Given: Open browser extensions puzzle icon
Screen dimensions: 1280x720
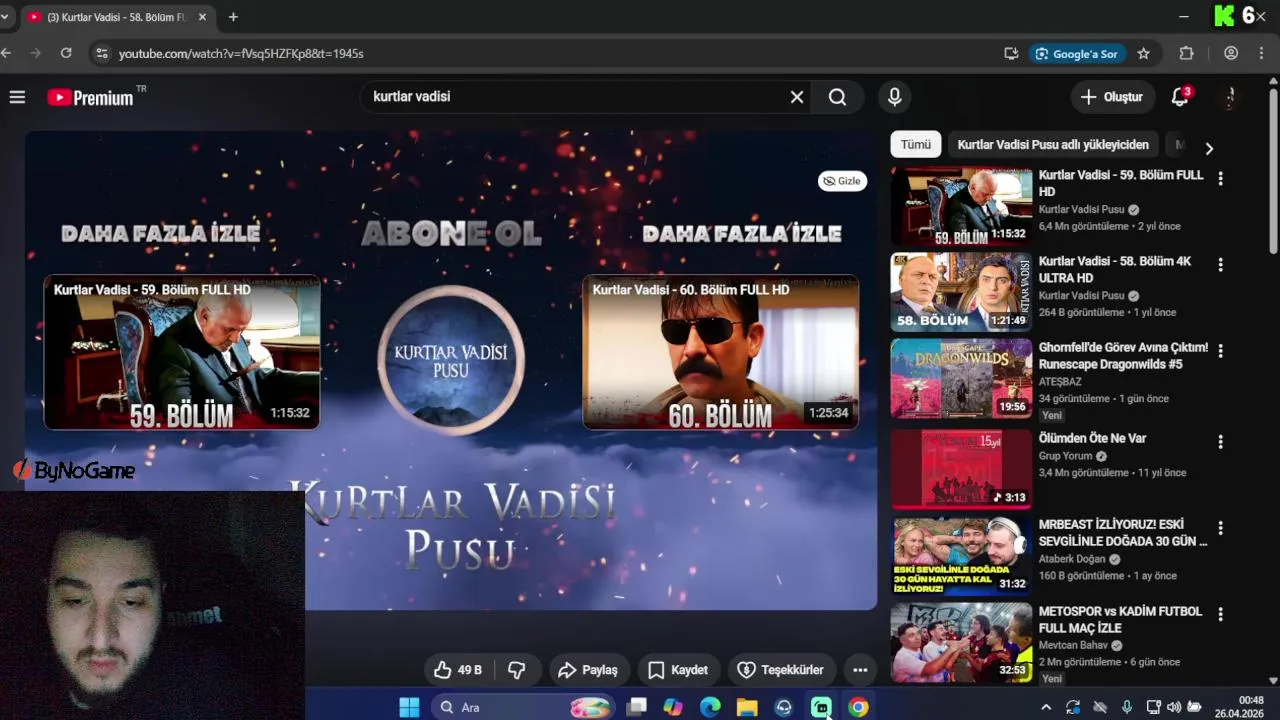Looking at the screenshot, I should coord(1187,54).
